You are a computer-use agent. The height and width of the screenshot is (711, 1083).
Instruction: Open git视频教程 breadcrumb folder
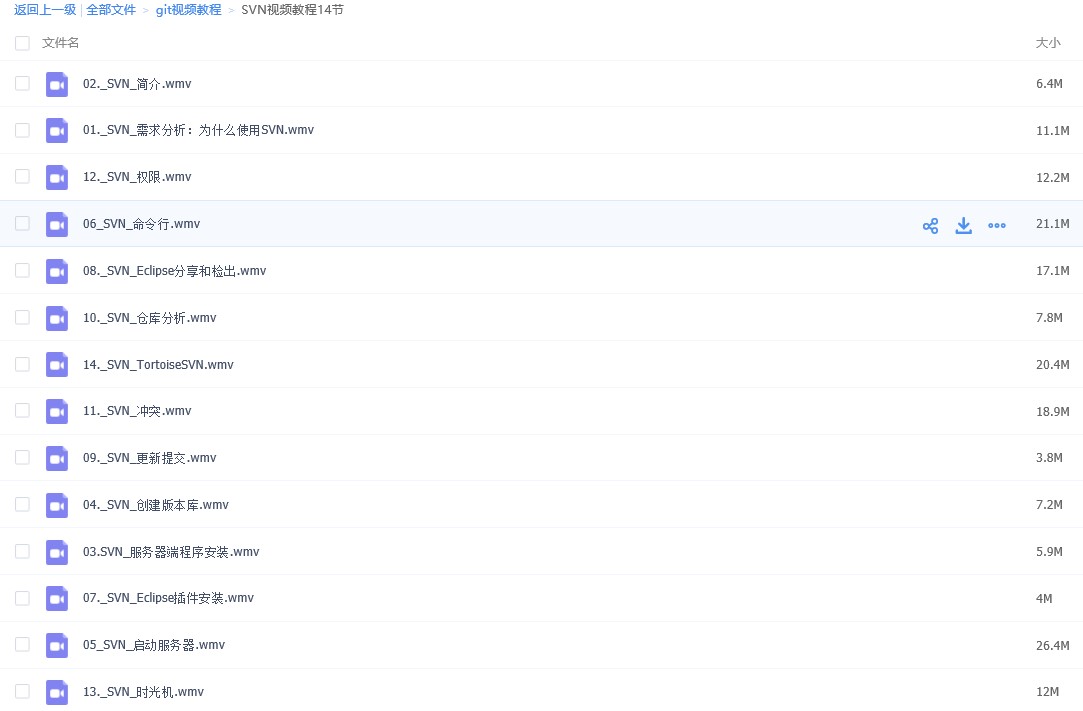189,10
